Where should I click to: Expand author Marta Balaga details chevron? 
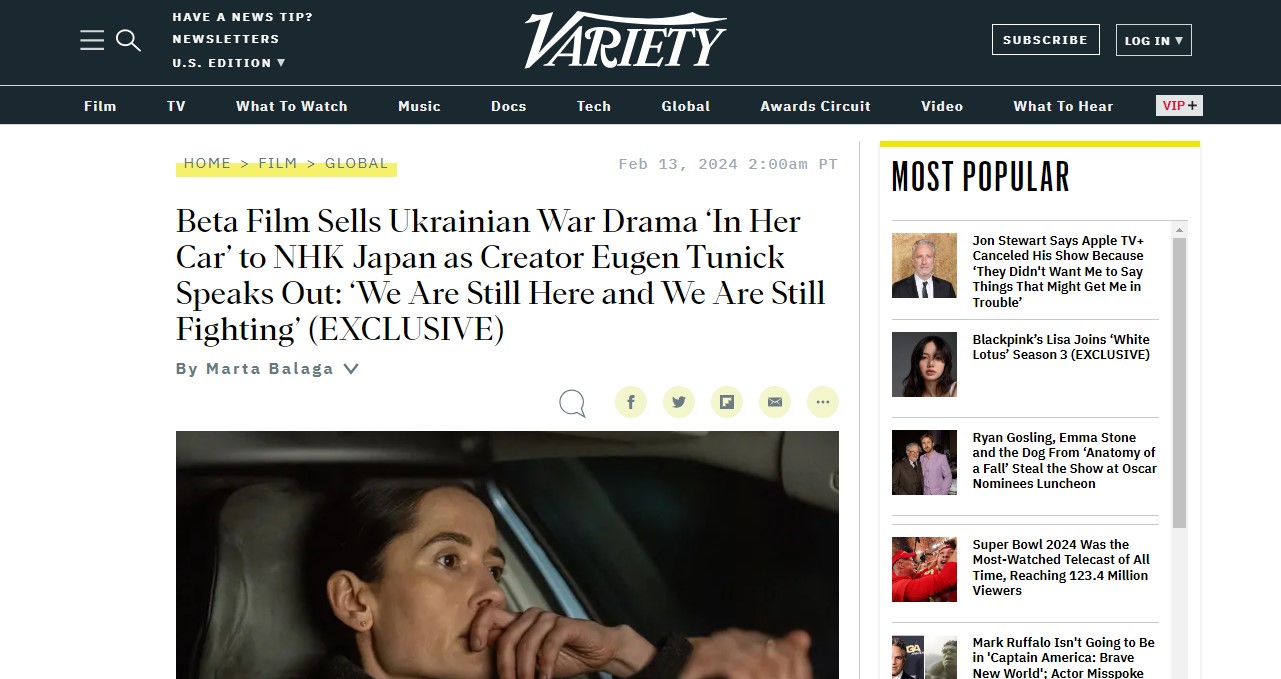tap(351, 368)
